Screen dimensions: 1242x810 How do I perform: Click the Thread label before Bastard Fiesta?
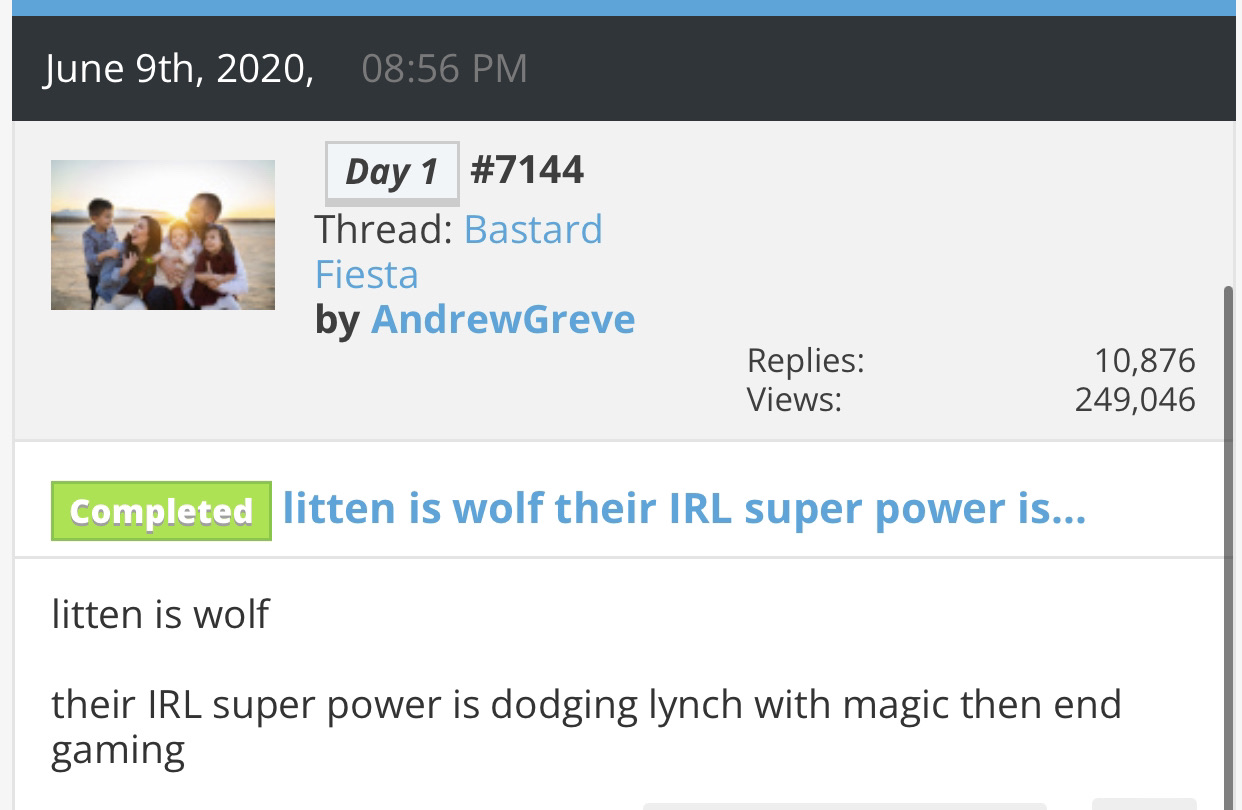click(384, 230)
